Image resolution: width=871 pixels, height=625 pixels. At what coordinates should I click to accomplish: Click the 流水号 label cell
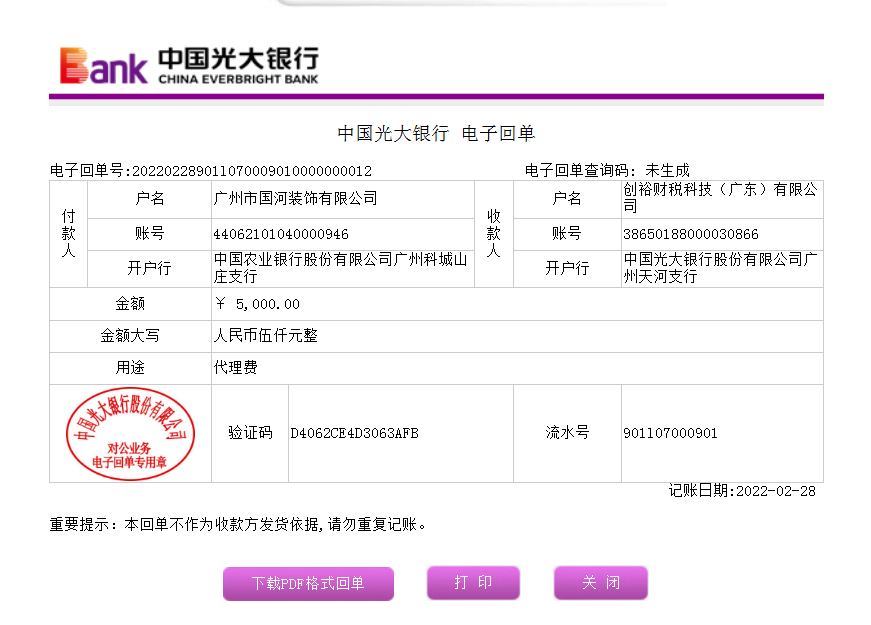567,433
